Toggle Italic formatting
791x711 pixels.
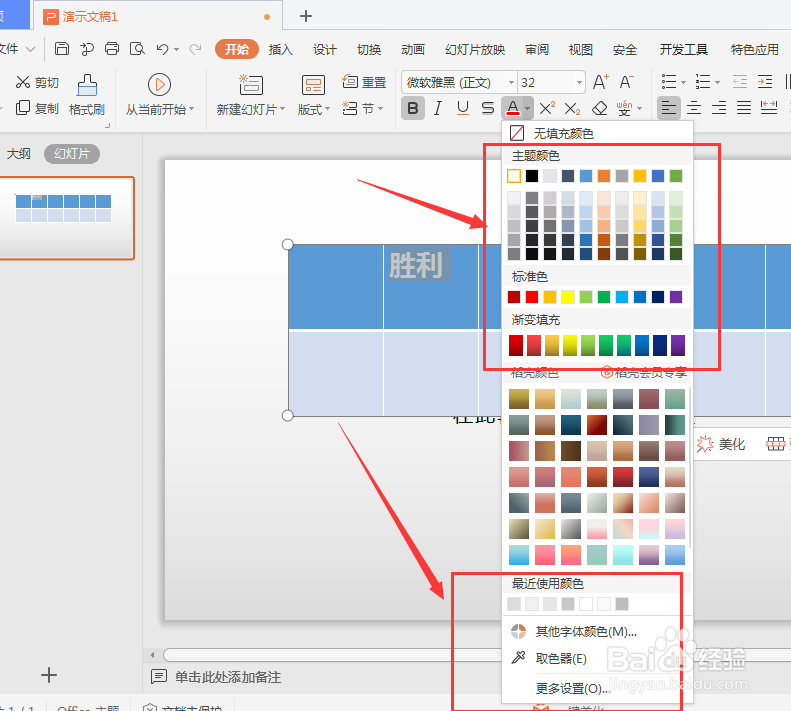click(x=438, y=108)
